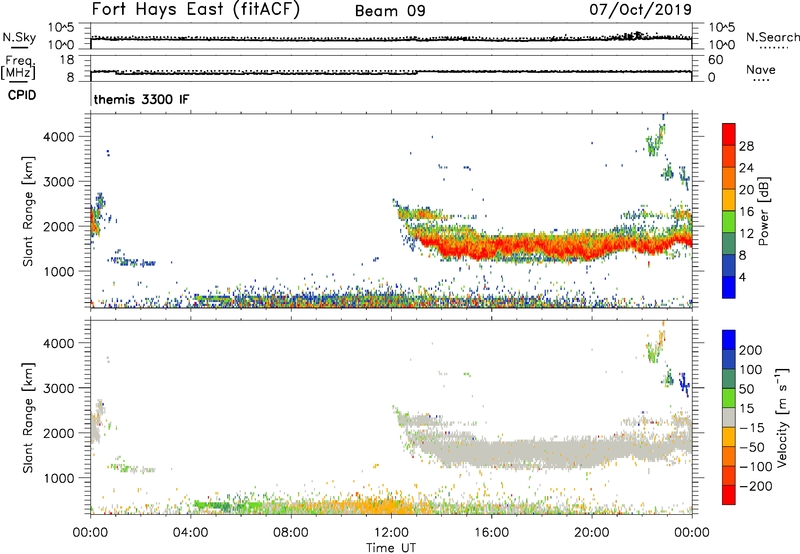This screenshot has height=554, width=800.
Task: Select the red bottom Velocity color segment
Action: tap(729, 495)
